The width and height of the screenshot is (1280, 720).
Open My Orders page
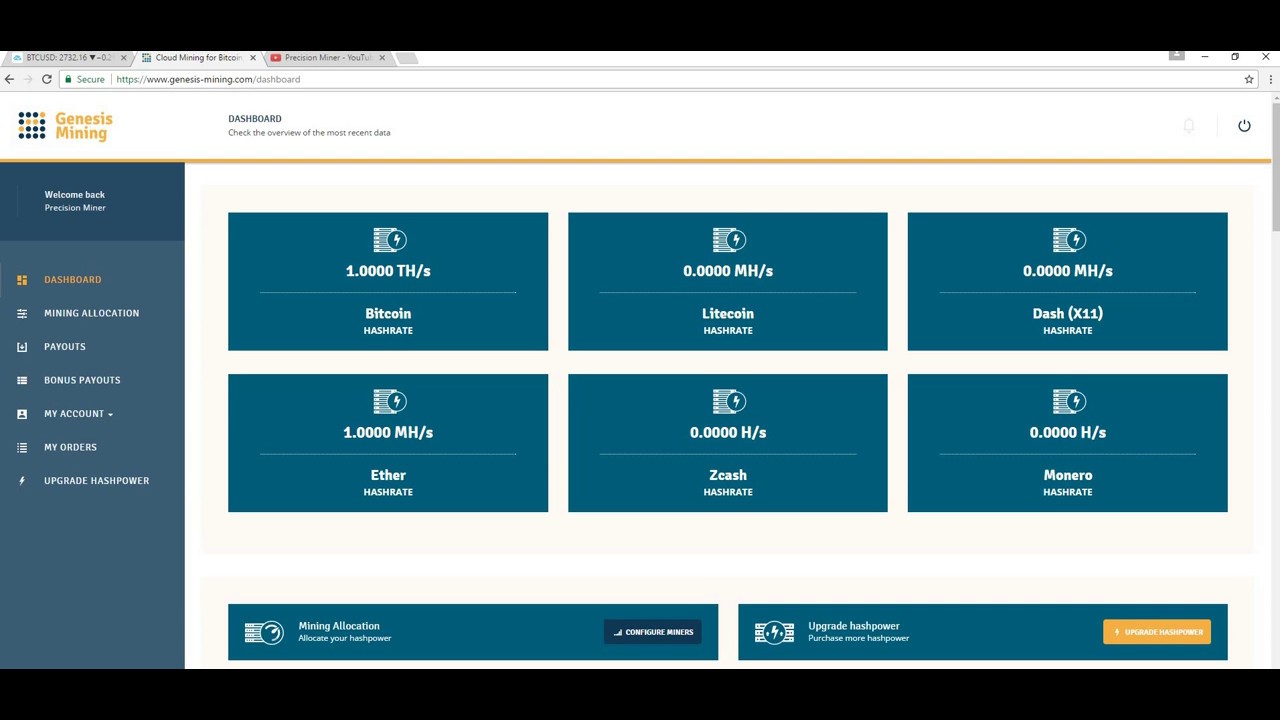70,447
